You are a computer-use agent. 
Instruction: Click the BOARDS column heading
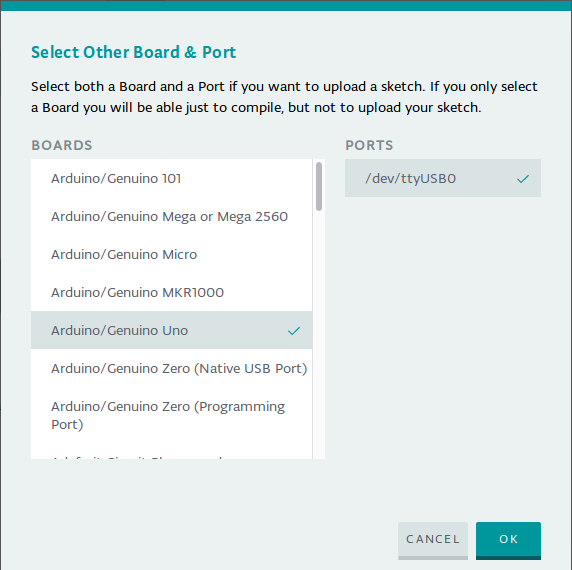coord(62,145)
